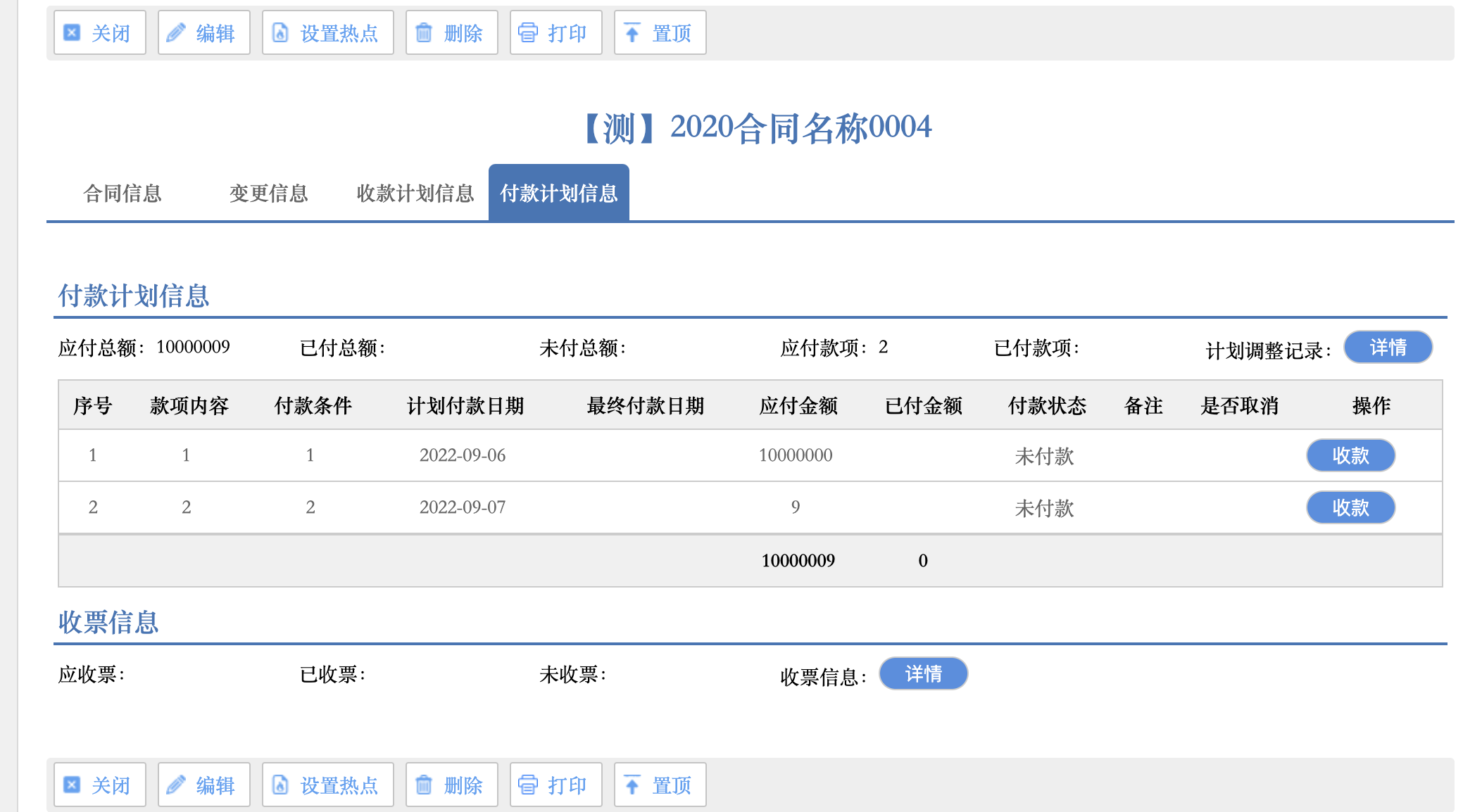Click the top 关闭 close icon

(72, 32)
